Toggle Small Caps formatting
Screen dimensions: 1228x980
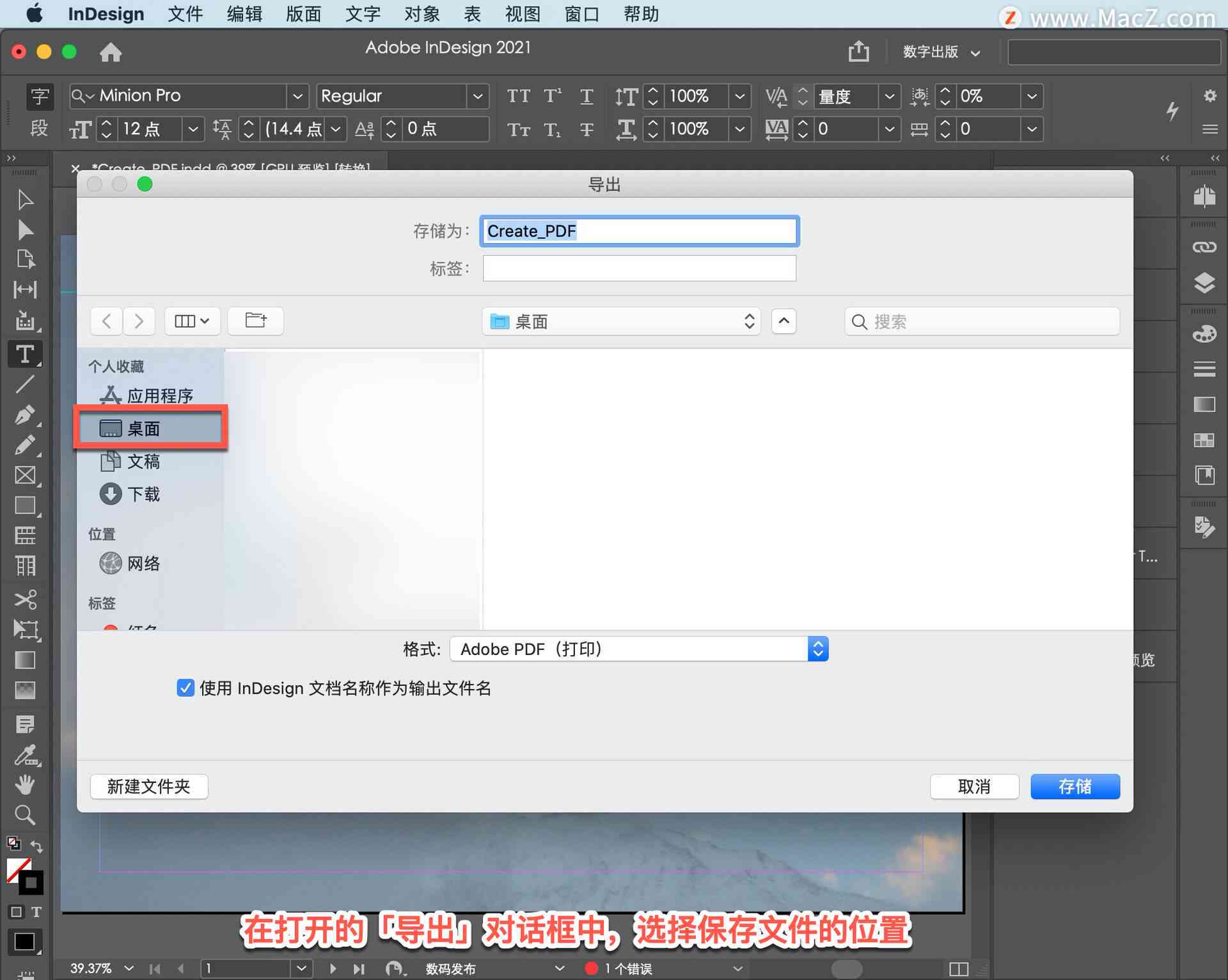pyautogui.click(x=518, y=130)
